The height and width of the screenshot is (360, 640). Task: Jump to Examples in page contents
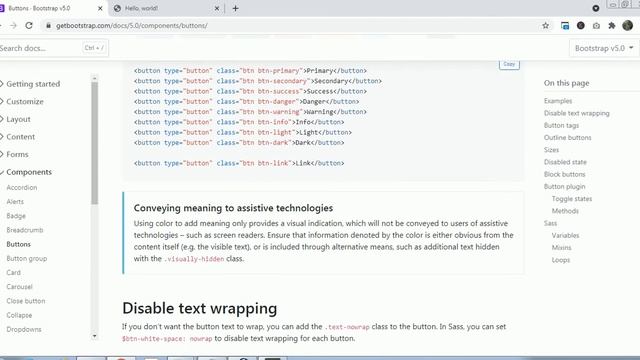558,101
